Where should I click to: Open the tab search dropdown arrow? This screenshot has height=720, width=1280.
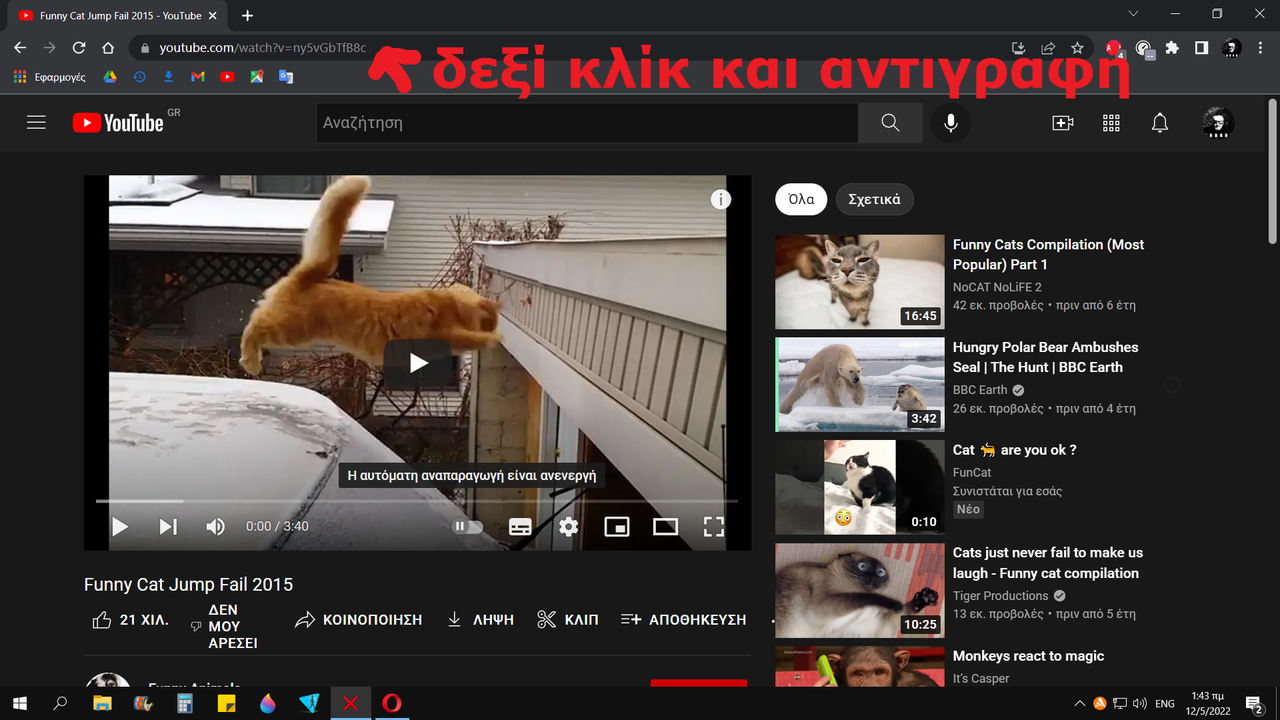(x=1133, y=14)
